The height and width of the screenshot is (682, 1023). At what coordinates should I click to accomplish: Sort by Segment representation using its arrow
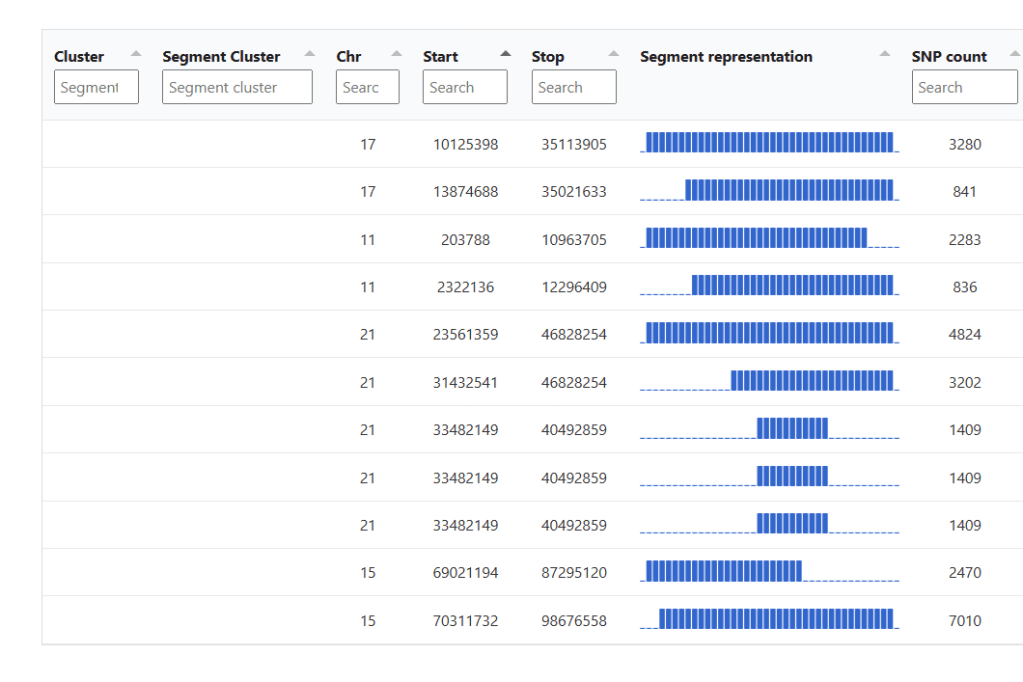tap(885, 54)
